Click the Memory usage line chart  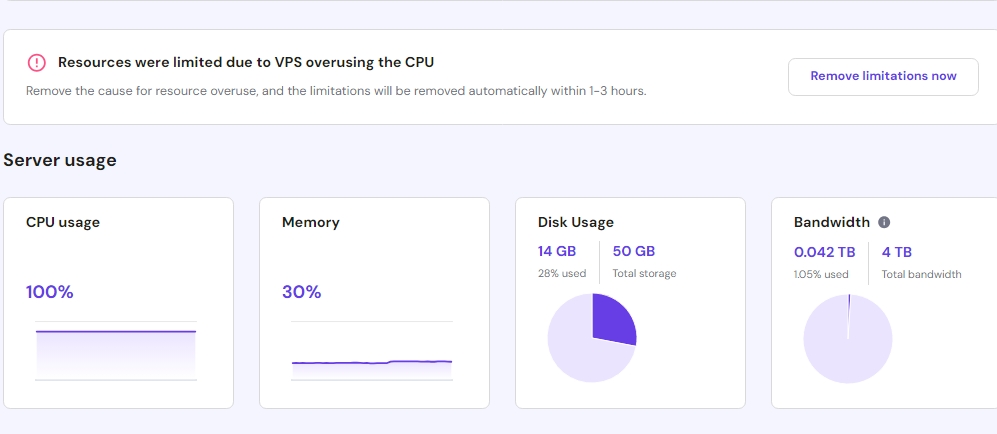[x=372, y=350]
